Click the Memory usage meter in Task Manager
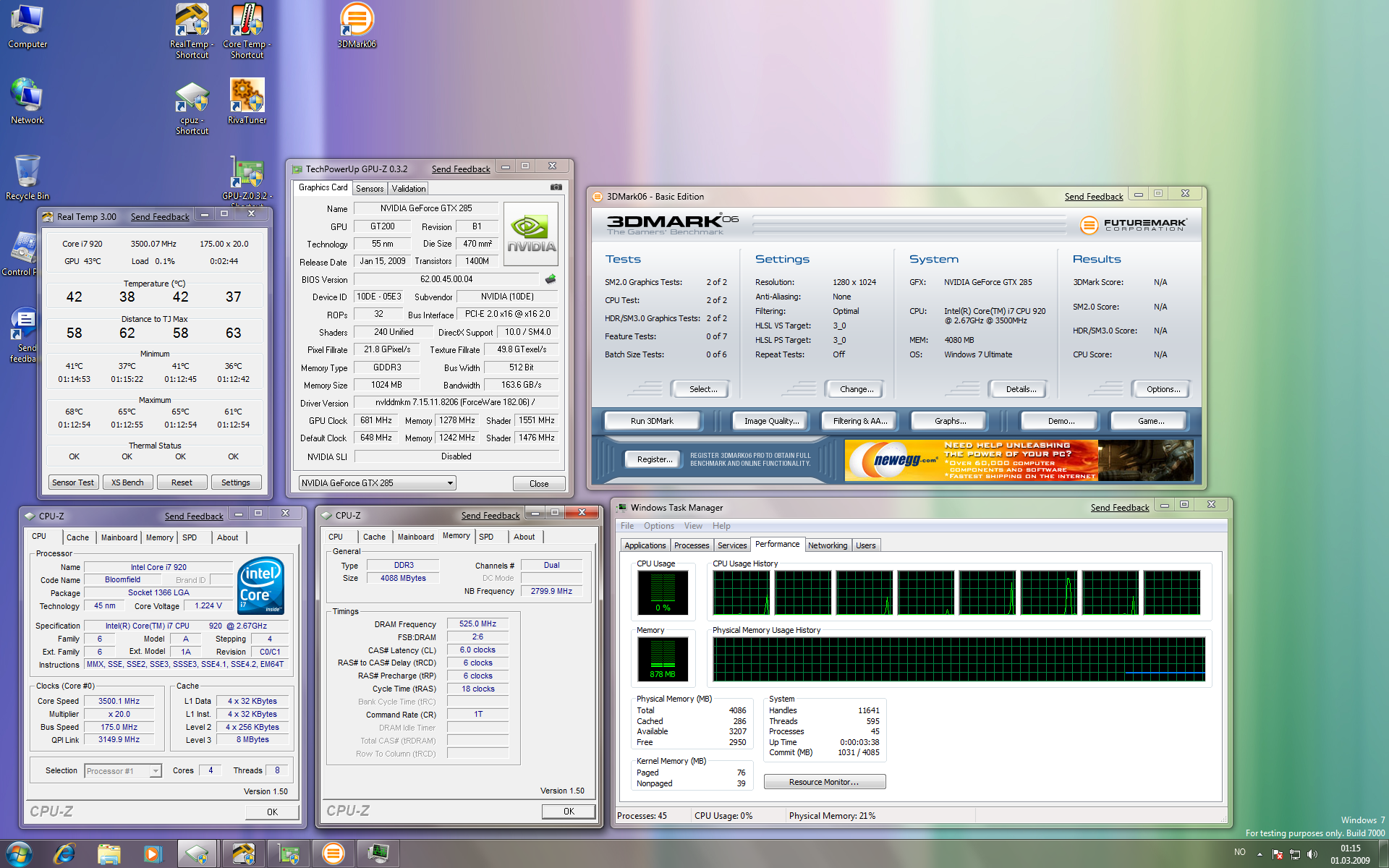 point(663,659)
